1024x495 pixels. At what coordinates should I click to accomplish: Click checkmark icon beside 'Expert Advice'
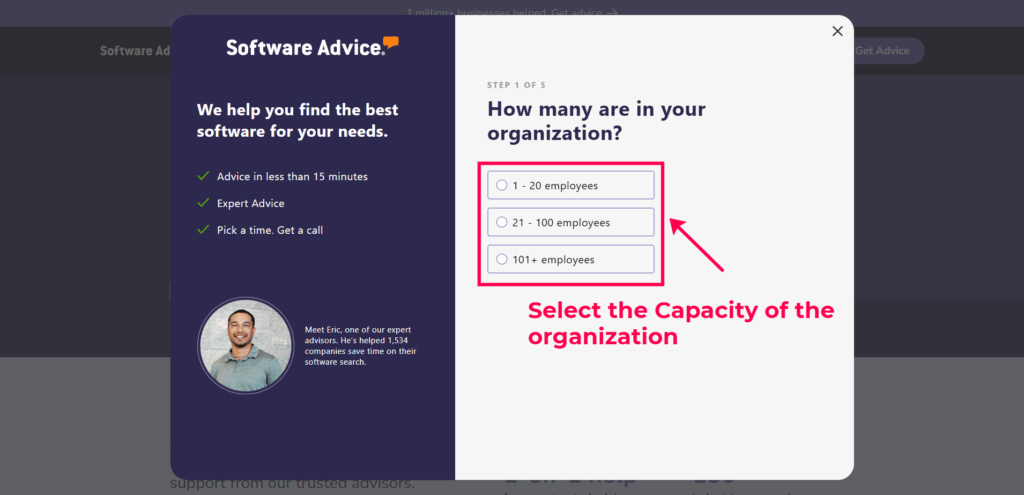203,203
